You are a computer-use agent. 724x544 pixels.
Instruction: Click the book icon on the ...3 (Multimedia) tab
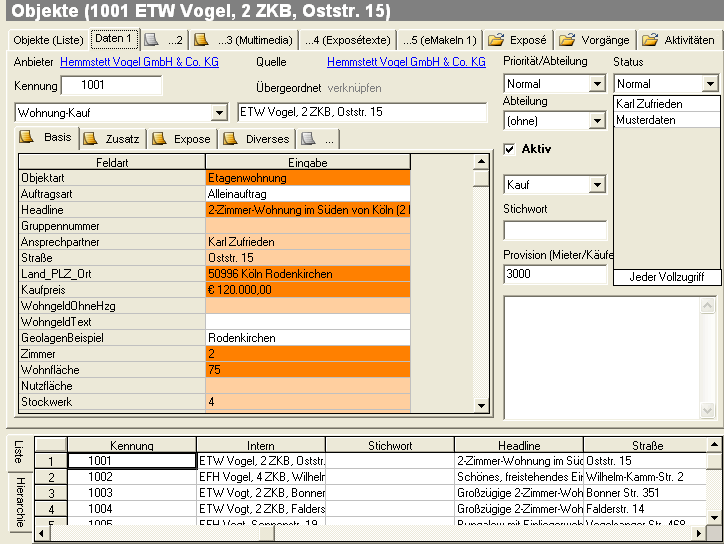click(x=200, y=40)
